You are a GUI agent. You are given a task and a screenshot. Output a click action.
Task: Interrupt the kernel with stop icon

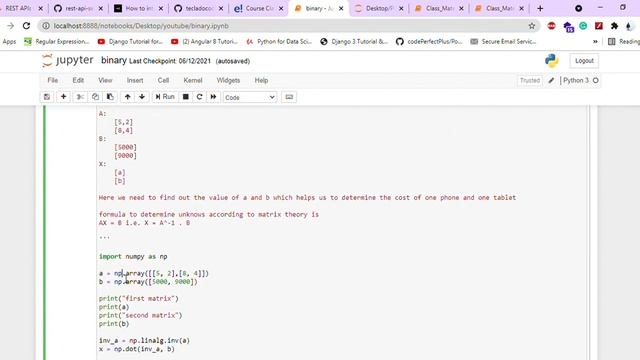point(186,97)
